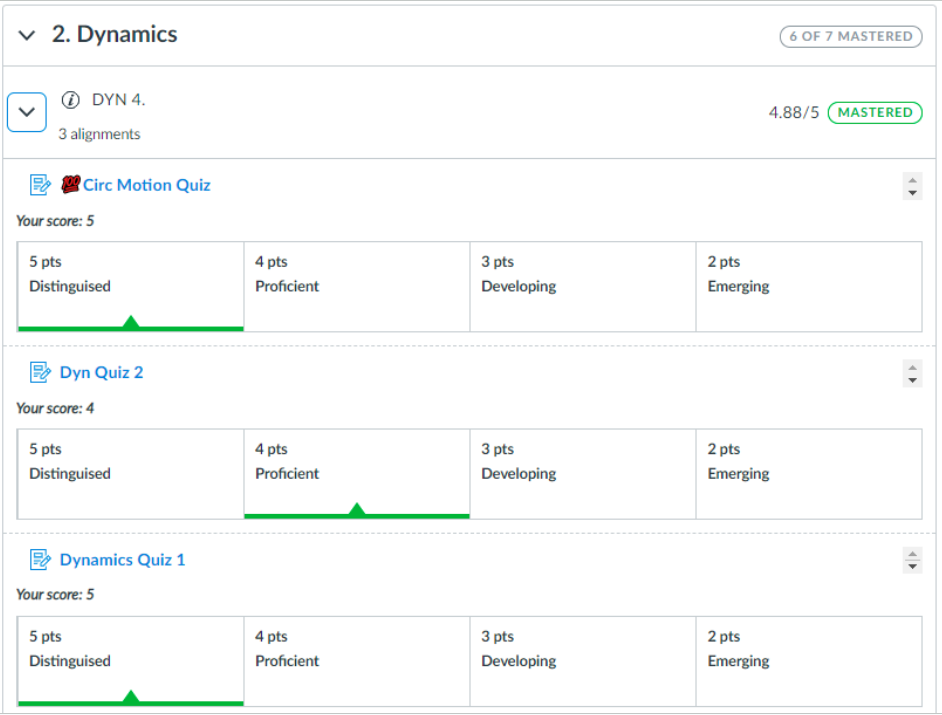Toggle the arrows icon in Dyn Quiz 2 row
Image resolution: width=942 pixels, height=715 pixels.
[x=912, y=374]
